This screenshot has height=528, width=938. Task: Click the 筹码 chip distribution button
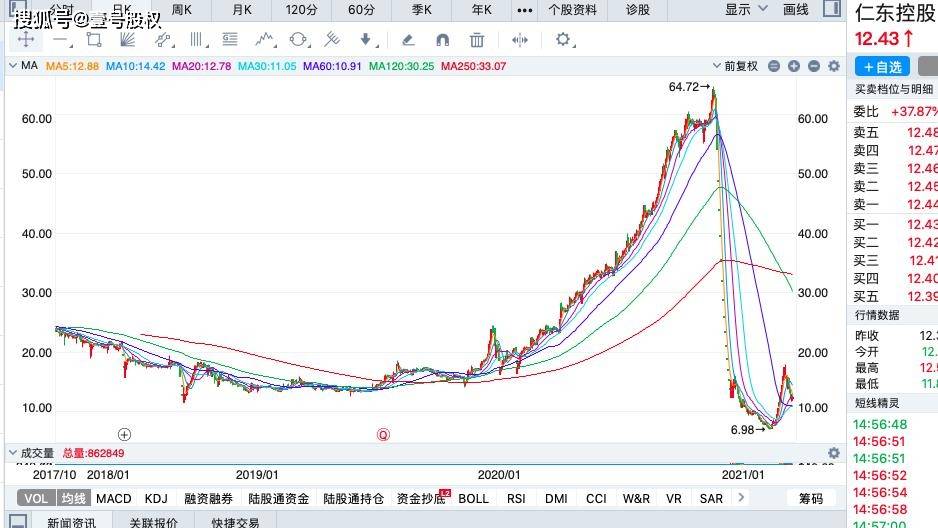tap(810, 498)
